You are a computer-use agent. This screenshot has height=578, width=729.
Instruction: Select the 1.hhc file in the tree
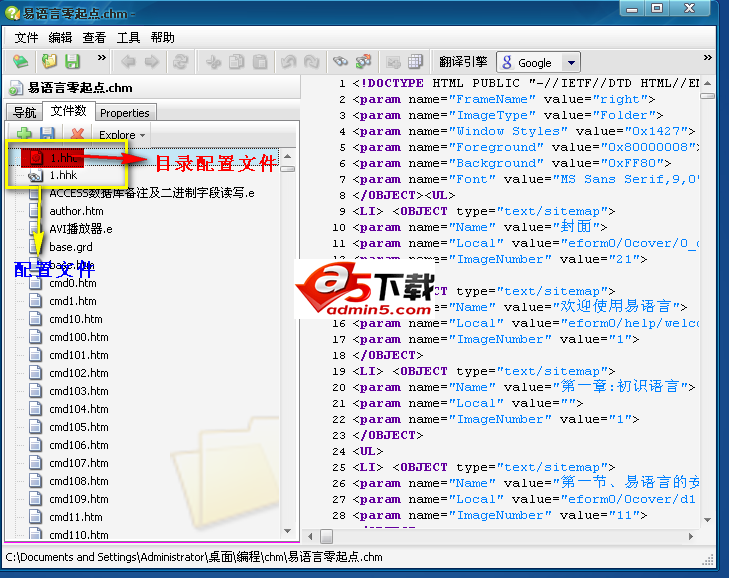point(63,158)
